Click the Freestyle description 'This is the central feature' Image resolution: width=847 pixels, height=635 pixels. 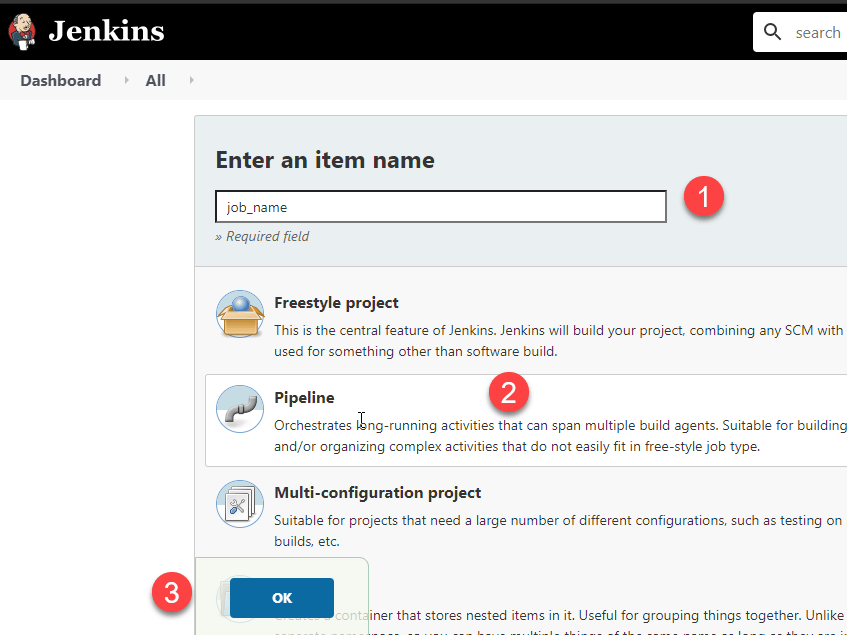[x=560, y=341]
